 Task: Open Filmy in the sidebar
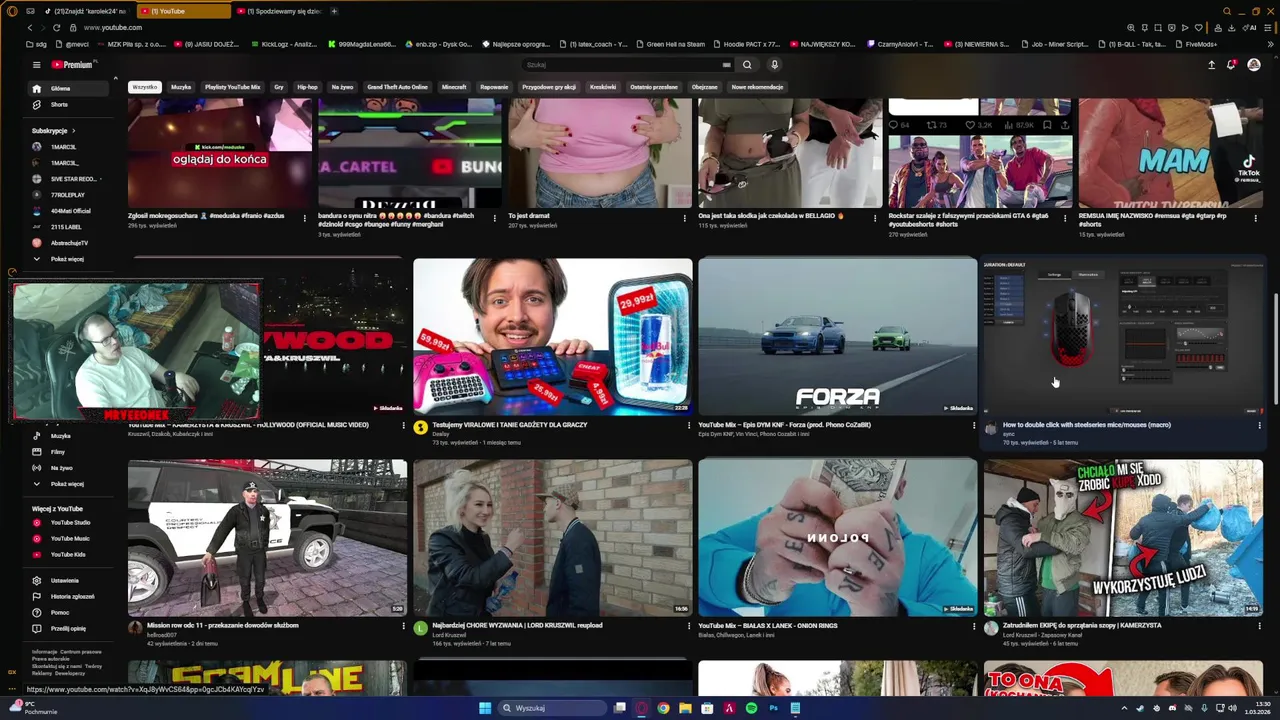pyautogui.click(x=68, y=452)
